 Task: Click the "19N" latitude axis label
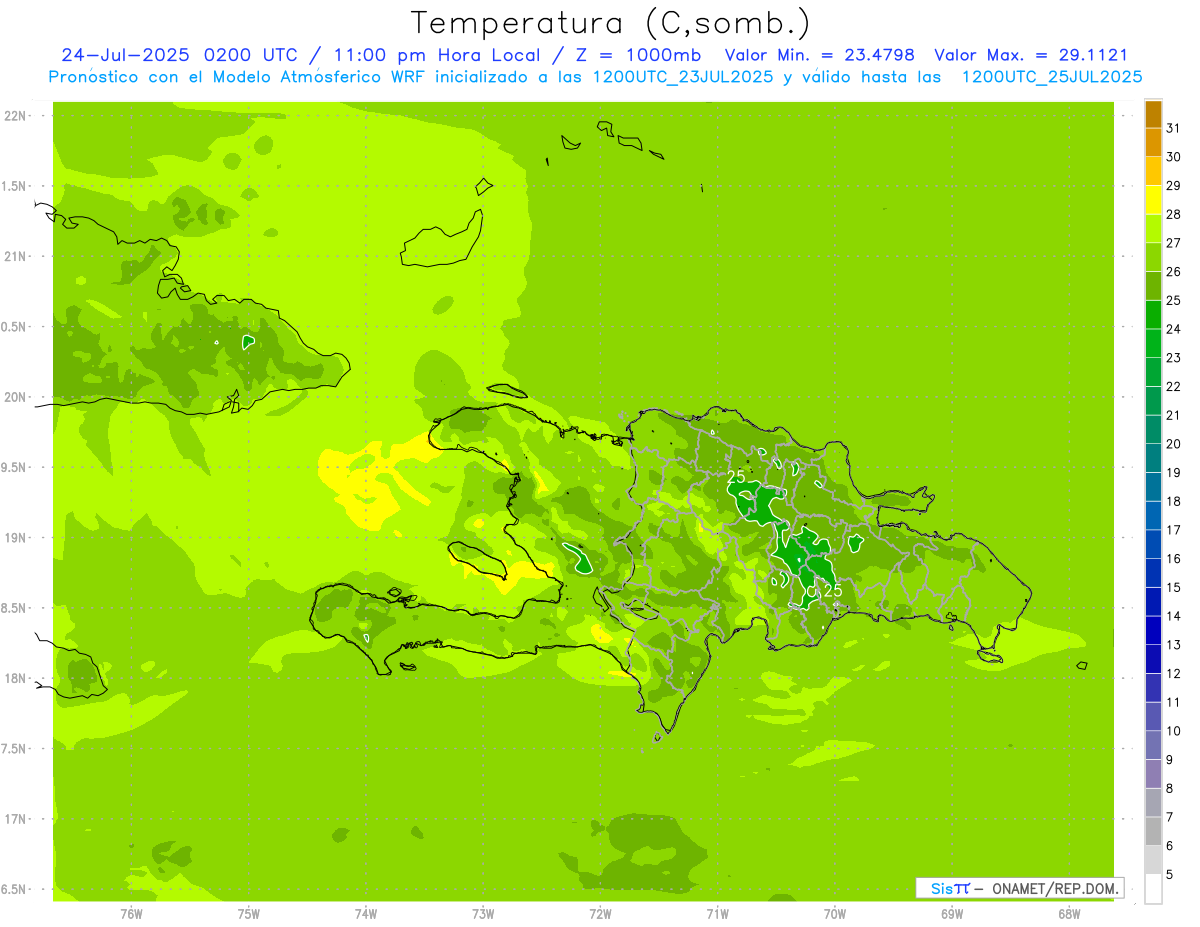point(15,537)
